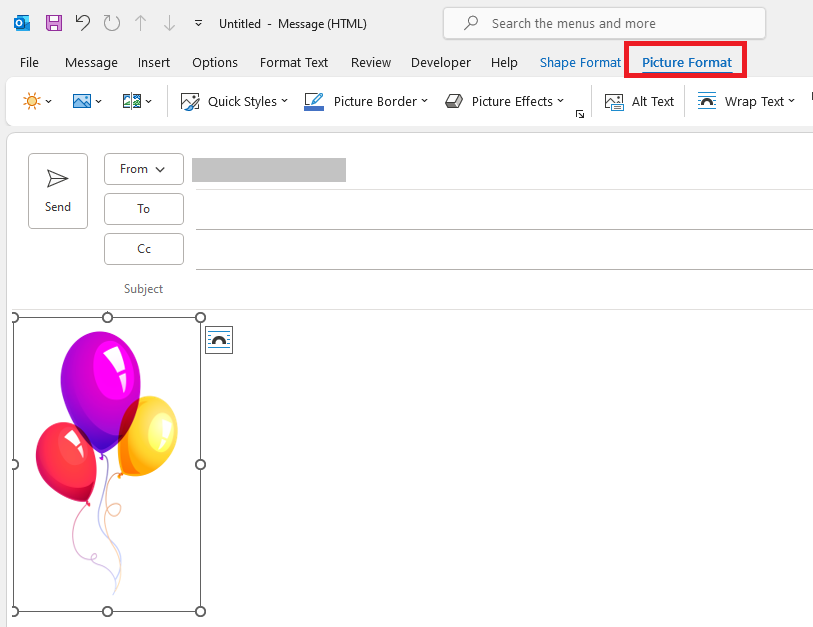Expand the Picture Effects dropdown arrow
Viewport: 813px width, 627px height.
tap(560, 101)
